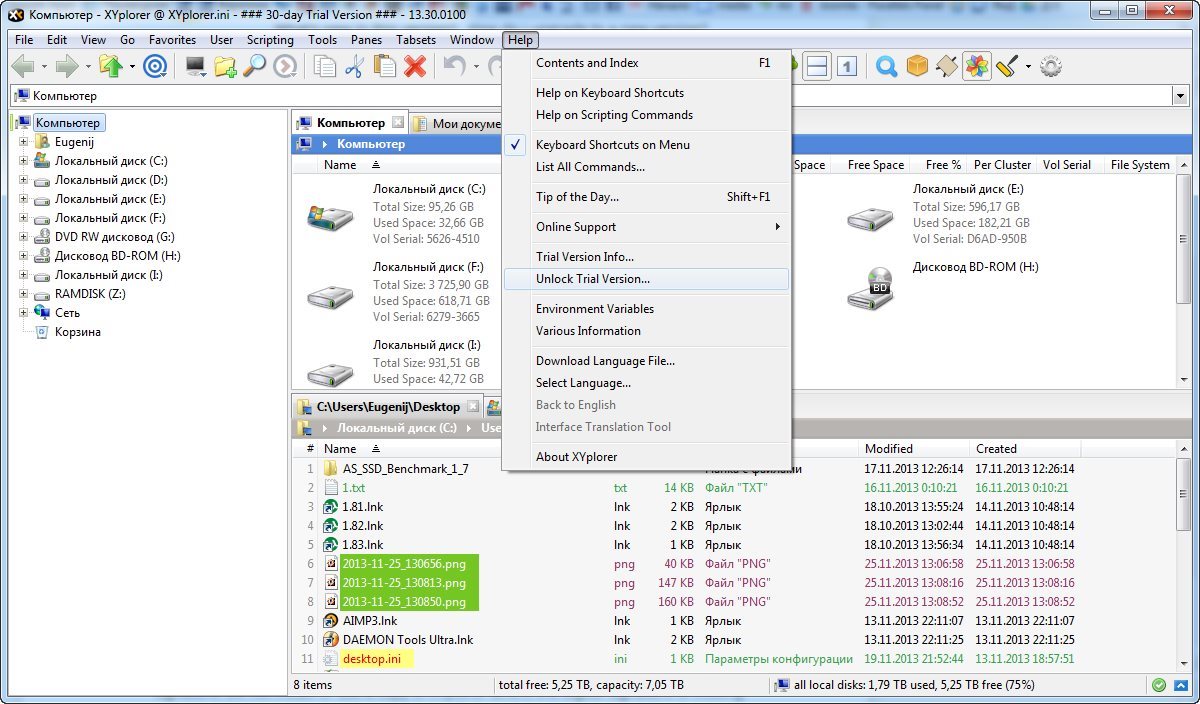The image size is (1200, 704).
Task: Click the blue magnifier Quick Search icon
Action: pyautogui.click(x=887, y=67)
